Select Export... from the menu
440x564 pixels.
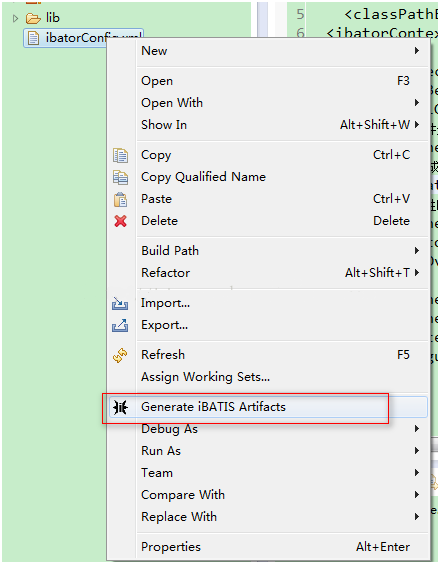[x=267, y=325]
